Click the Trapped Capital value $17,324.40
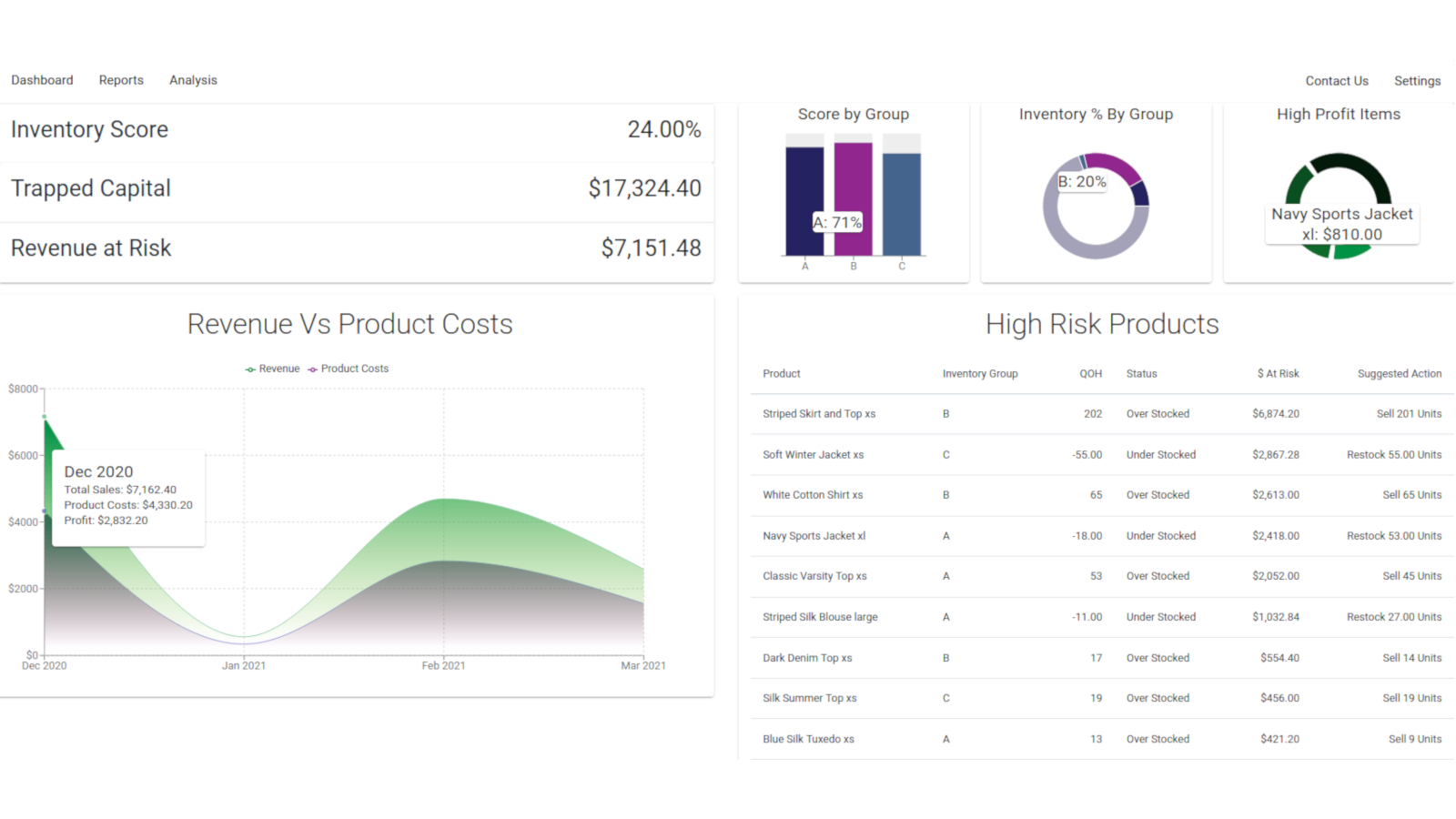This screenshot has height=819, width=1456. [644, 188]
